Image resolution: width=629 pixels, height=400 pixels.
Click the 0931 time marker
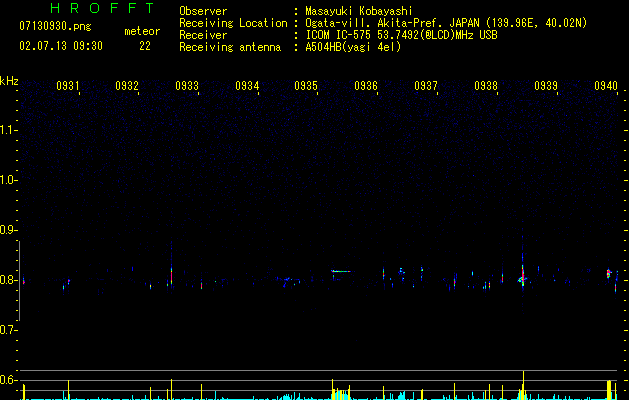(68, 85)
